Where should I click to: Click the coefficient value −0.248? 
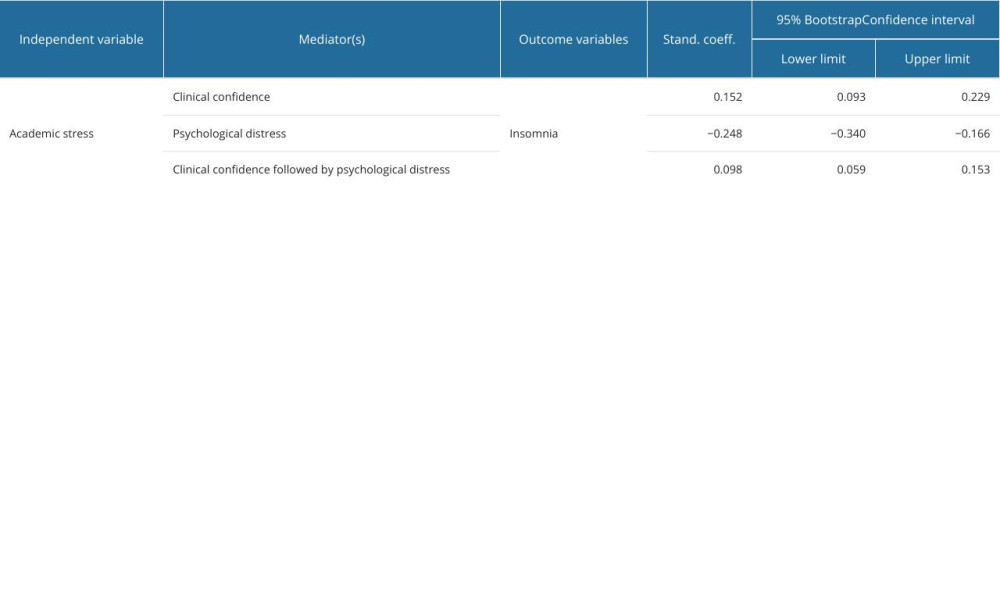point(724,133)
